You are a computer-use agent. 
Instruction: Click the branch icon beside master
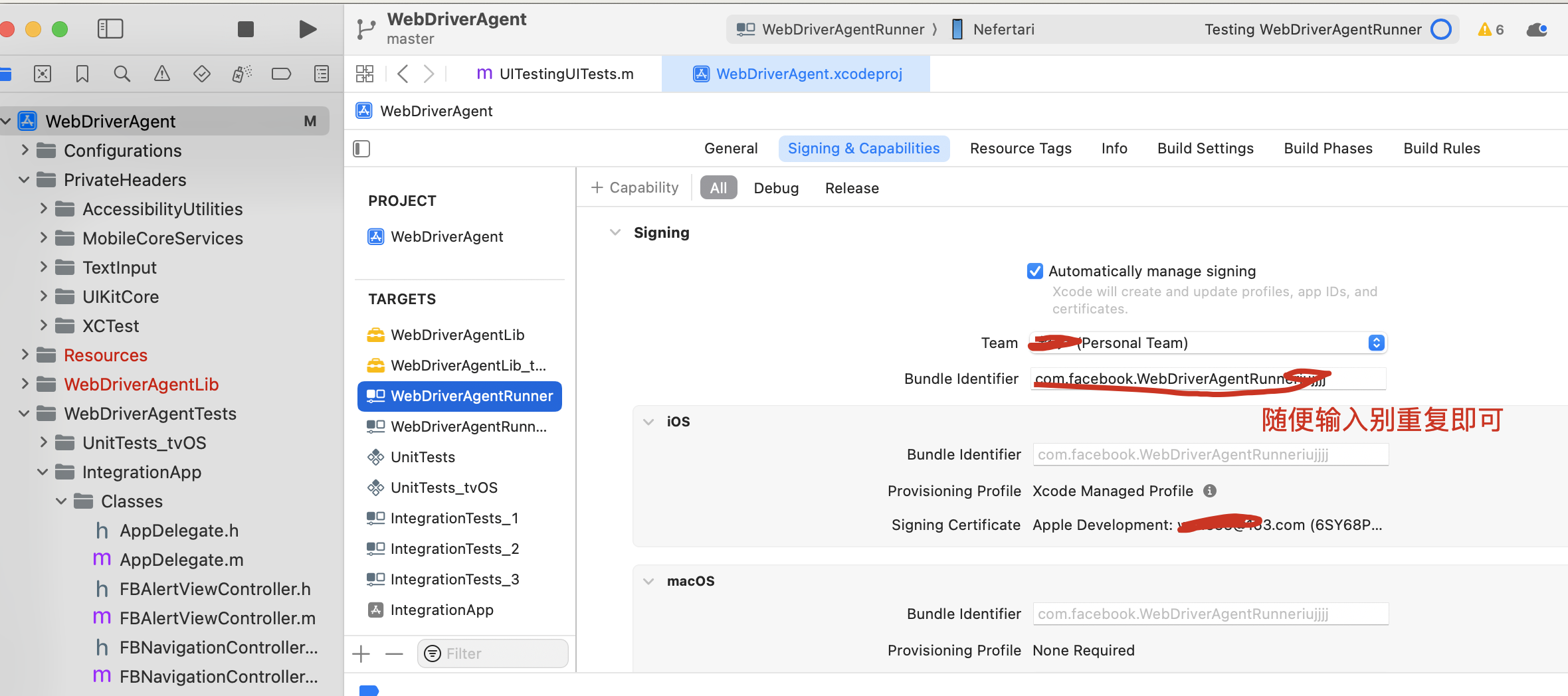click(365, 29)
